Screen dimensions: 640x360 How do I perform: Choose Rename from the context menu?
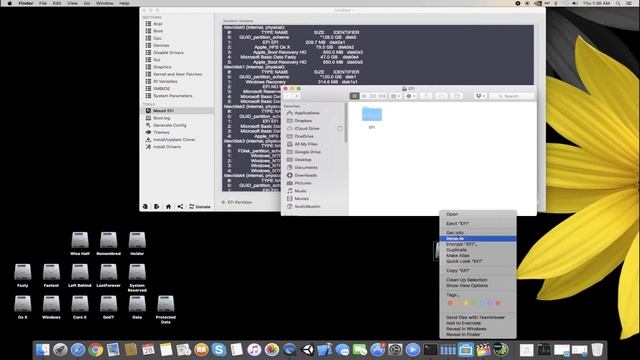click(x=478, y=238)
